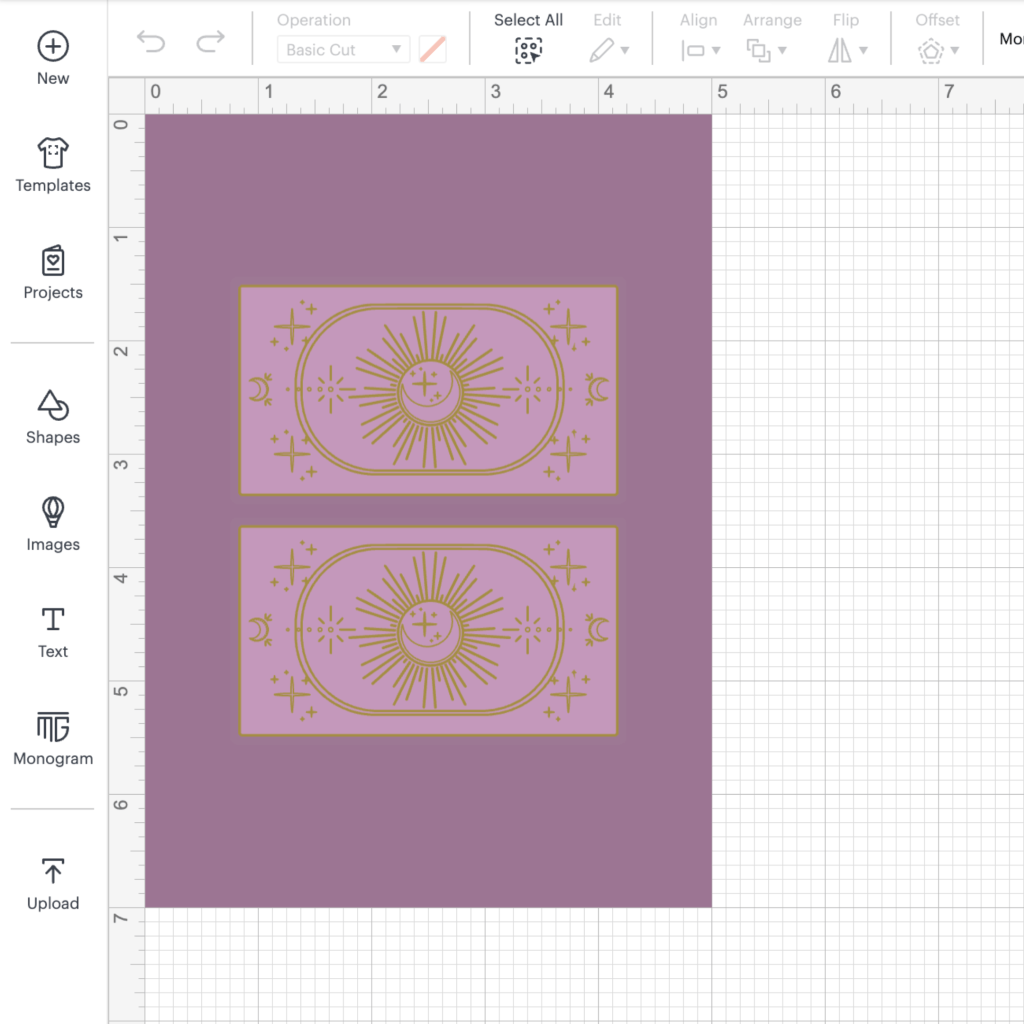Open the Flip options
This screenshot has height=1024, width=1024.
(846, 50)
